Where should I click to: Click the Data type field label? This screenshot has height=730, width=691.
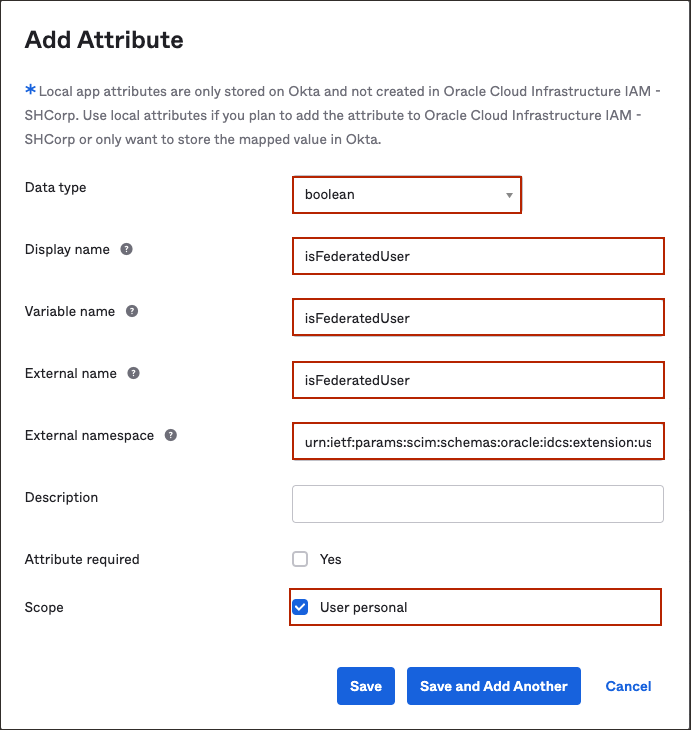click(56, 187)
